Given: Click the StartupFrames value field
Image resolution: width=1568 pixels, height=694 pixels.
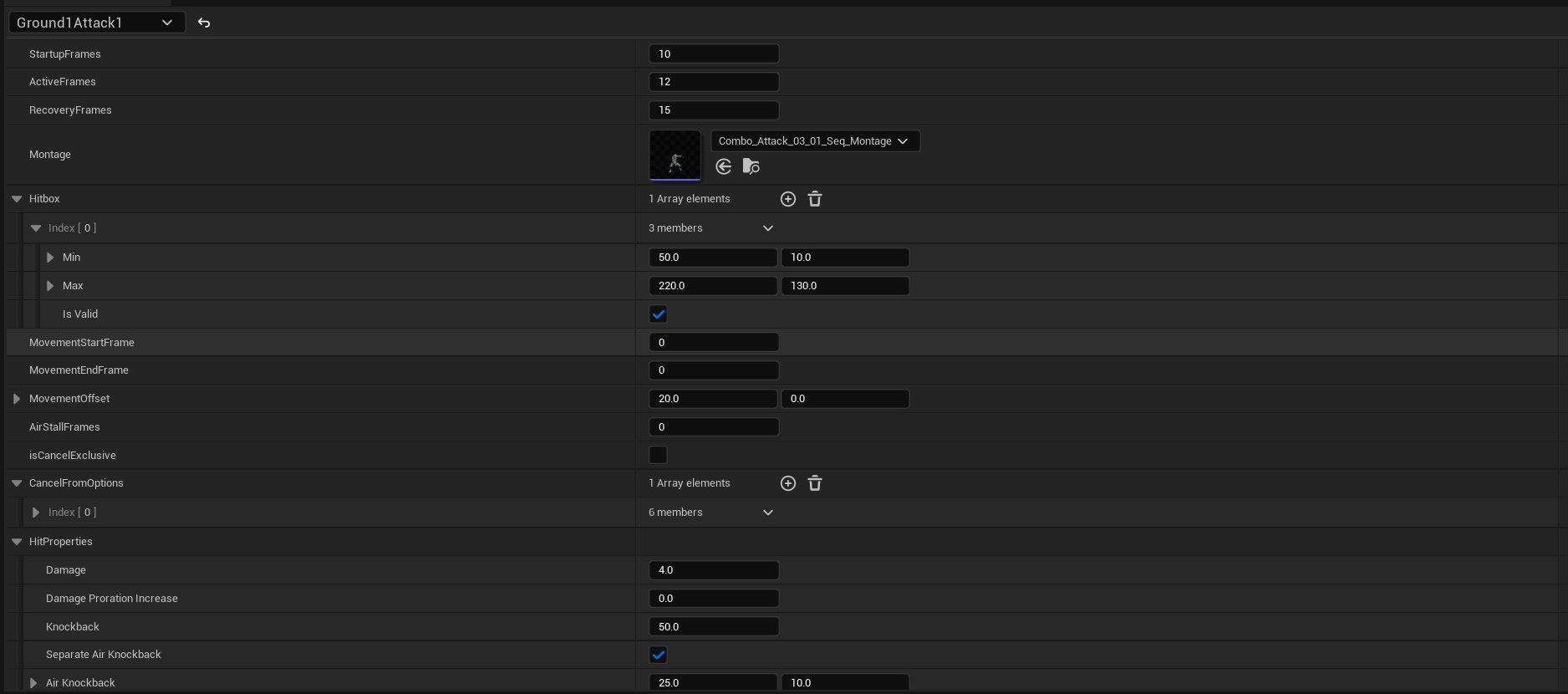Looking at the screenshot, I should [x=714, y=54].
